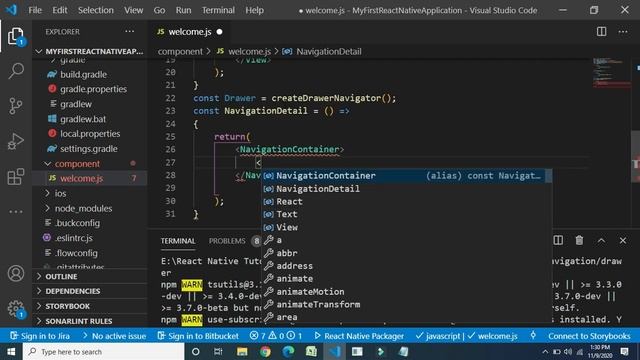The width and height of the screenshot is (640, 360).
Task: Launch Google Chrome from taskbar
Action: (x=265, y=351)
